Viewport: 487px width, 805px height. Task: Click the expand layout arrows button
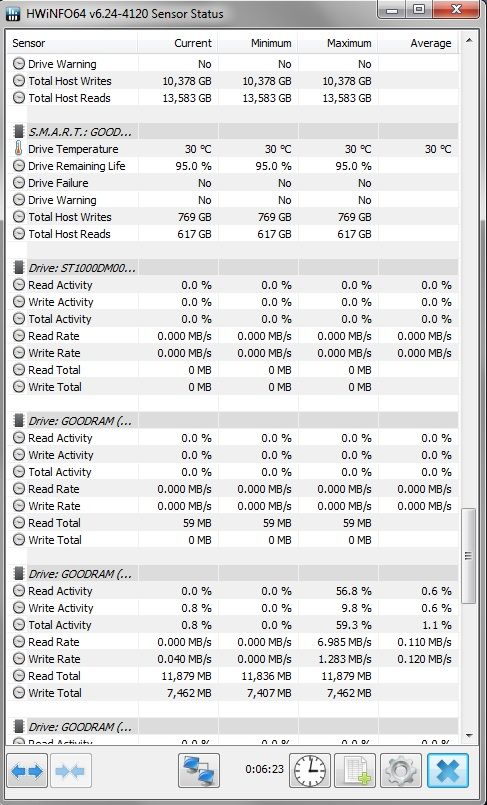27,770
